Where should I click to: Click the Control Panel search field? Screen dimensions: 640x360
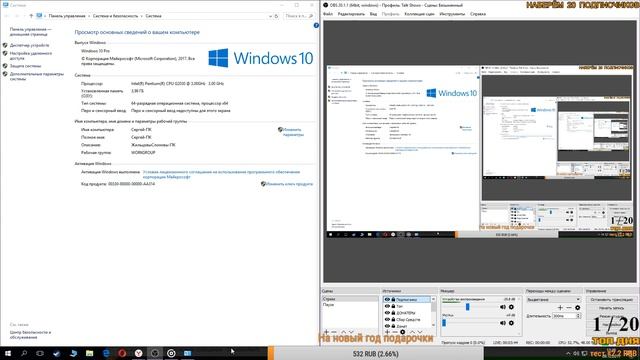(x=299, y=16)
